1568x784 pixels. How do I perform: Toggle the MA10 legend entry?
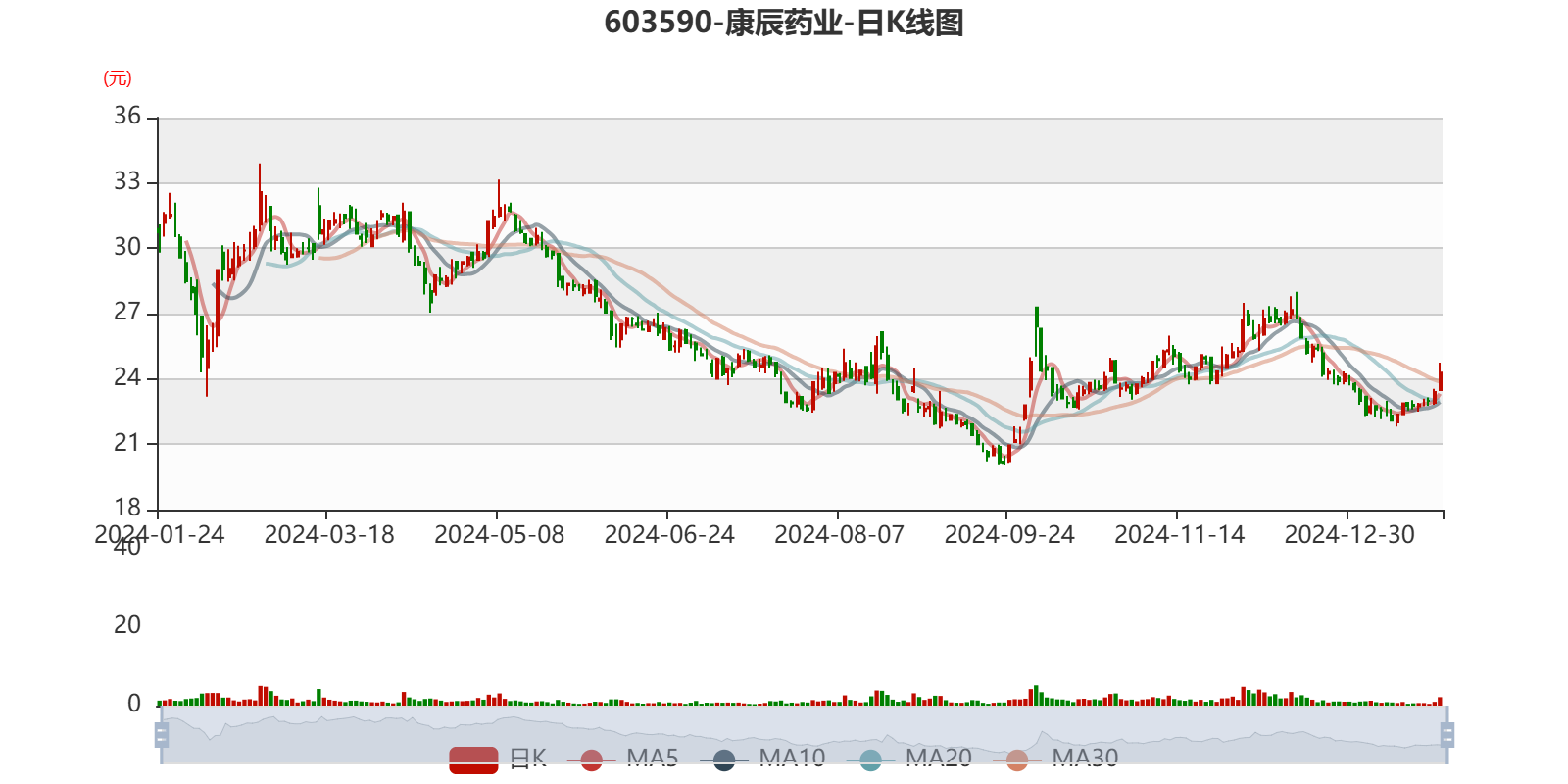click(x=762, y=759)
